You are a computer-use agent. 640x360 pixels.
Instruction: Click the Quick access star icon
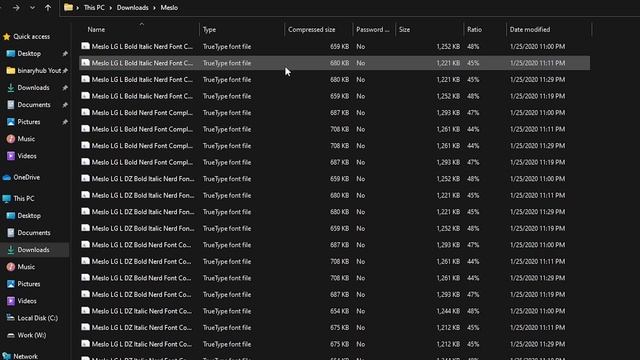(x=7, y=37)
